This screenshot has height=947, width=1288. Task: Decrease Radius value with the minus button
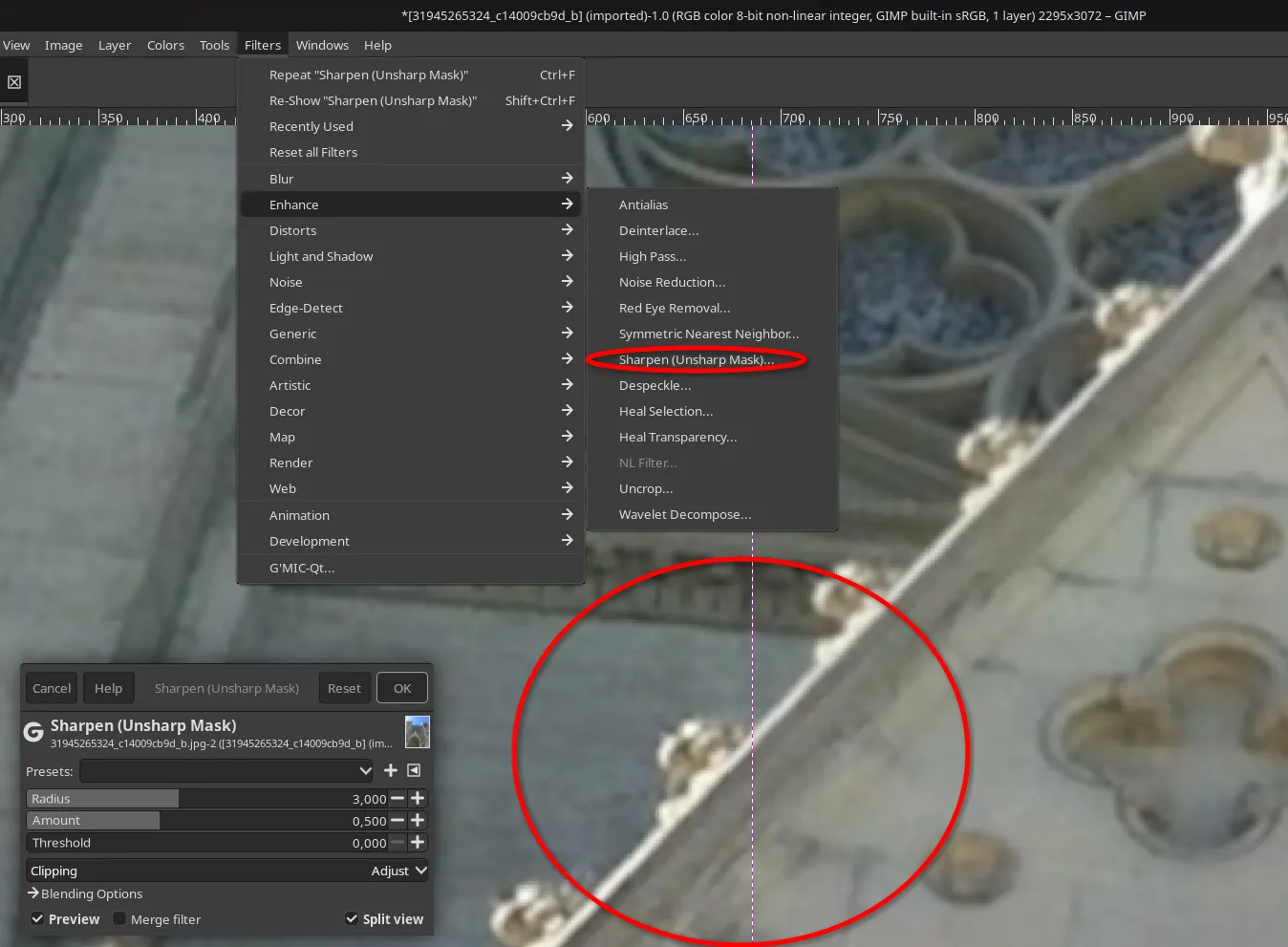pyautogui.click(x=397, y=798)
